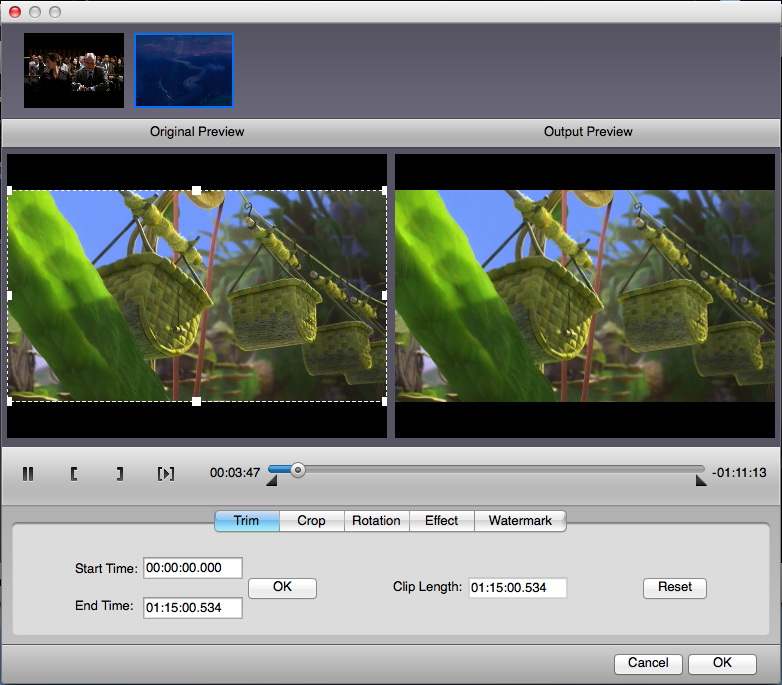Open the Watermark tab

[x=520, y=521]
